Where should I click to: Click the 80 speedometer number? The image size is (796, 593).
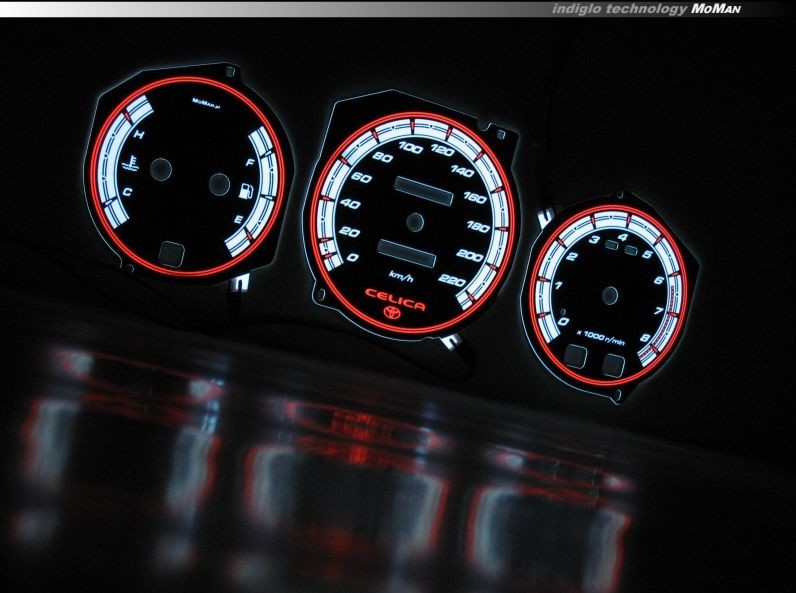click(x=382, y=156)
